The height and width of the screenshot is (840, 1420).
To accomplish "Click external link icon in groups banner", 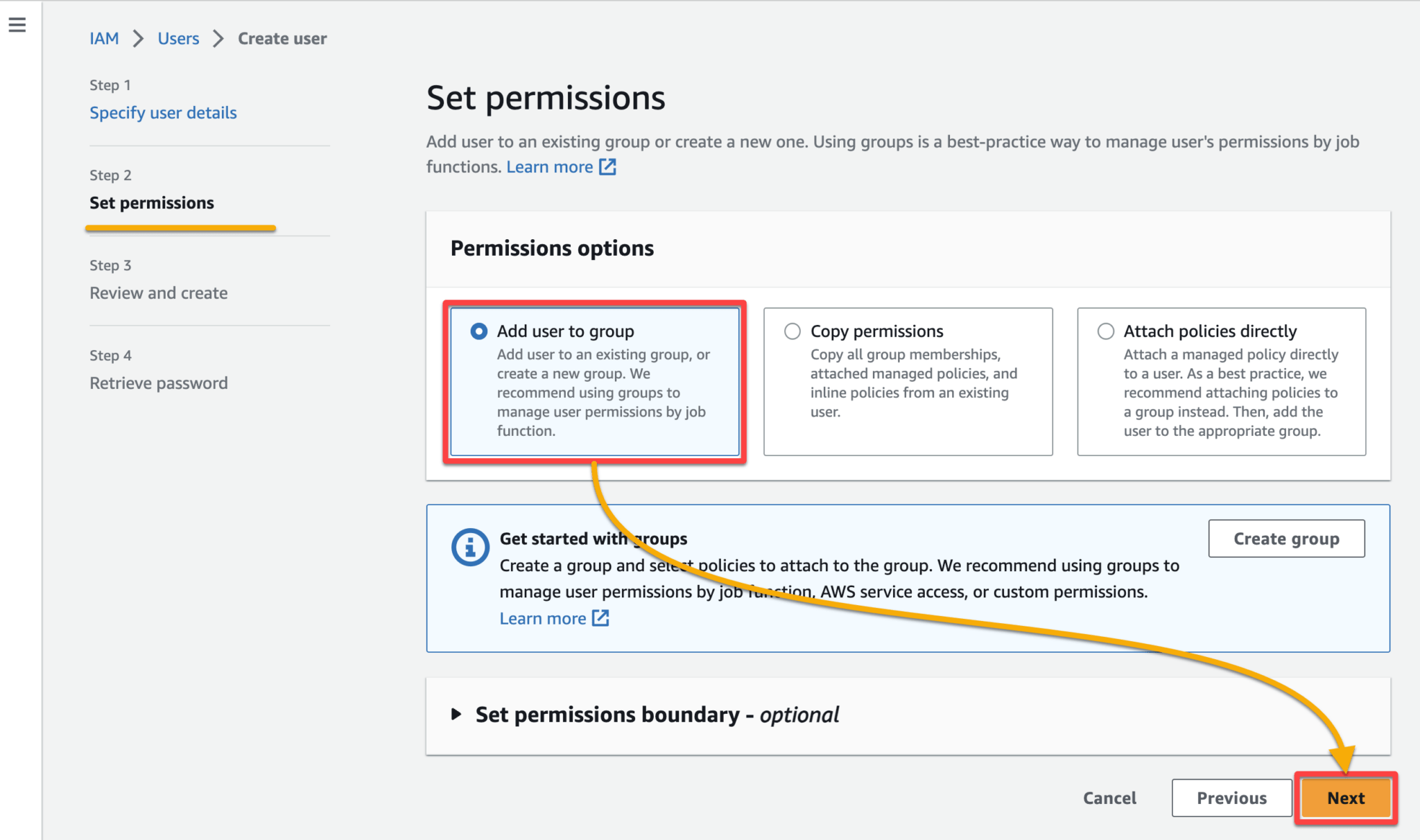I will click(x=600, y=618).
